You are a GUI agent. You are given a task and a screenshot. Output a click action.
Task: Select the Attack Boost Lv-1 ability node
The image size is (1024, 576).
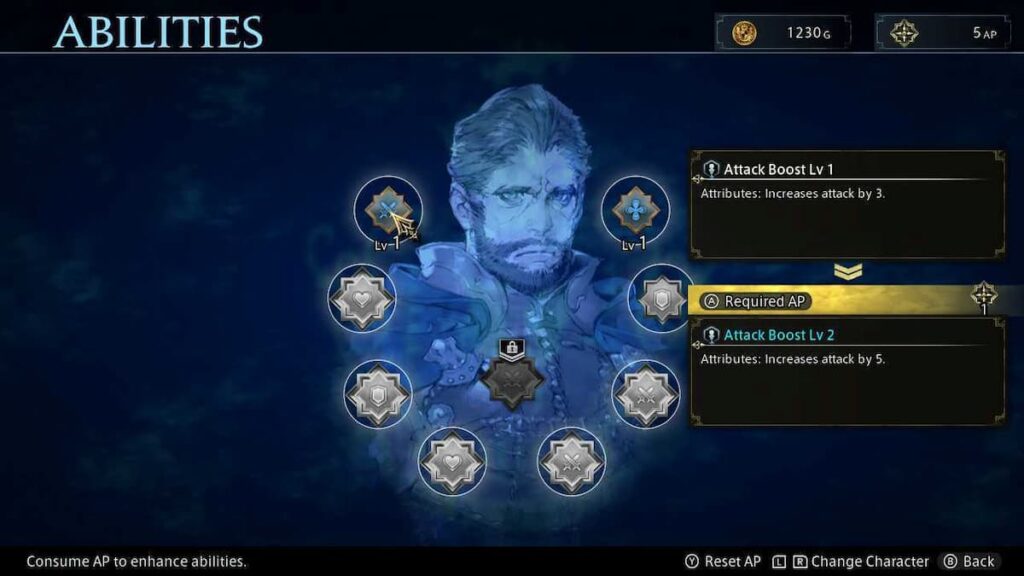(x=388, y=210)
